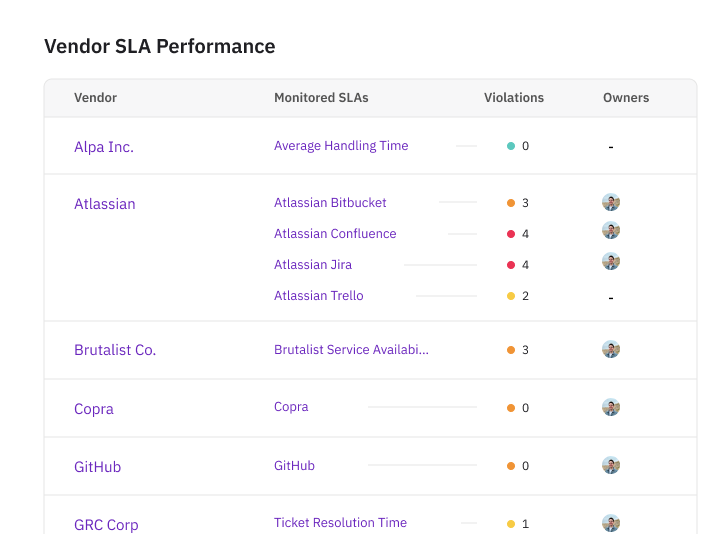Open the Atlassian vendor link
The width and height of the screenshot is (727, 534).
click(105, 204)
